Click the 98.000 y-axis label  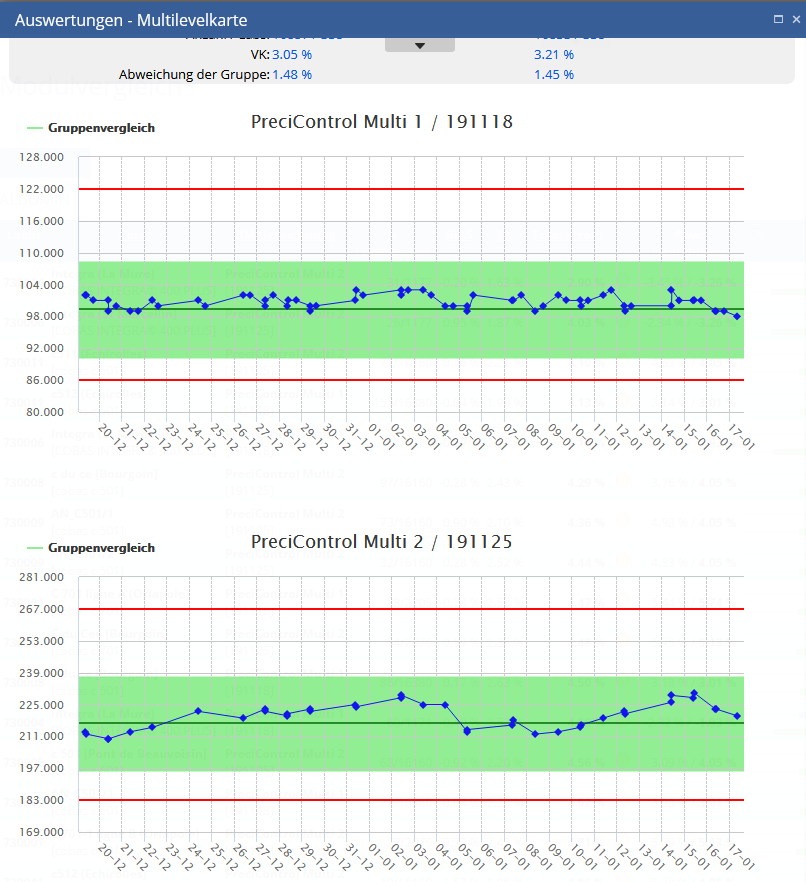point(42,316)
